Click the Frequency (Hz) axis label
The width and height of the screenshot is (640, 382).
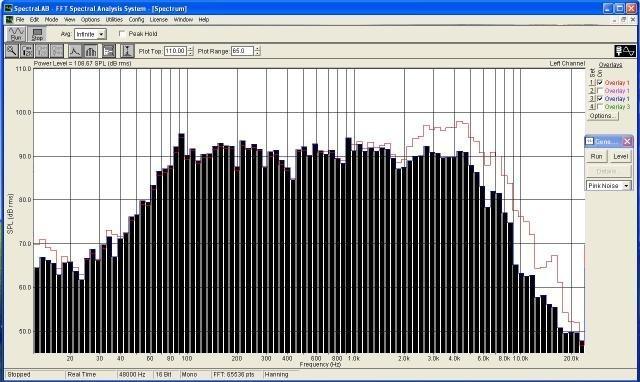pyautogui.click(x=320, y=364)
